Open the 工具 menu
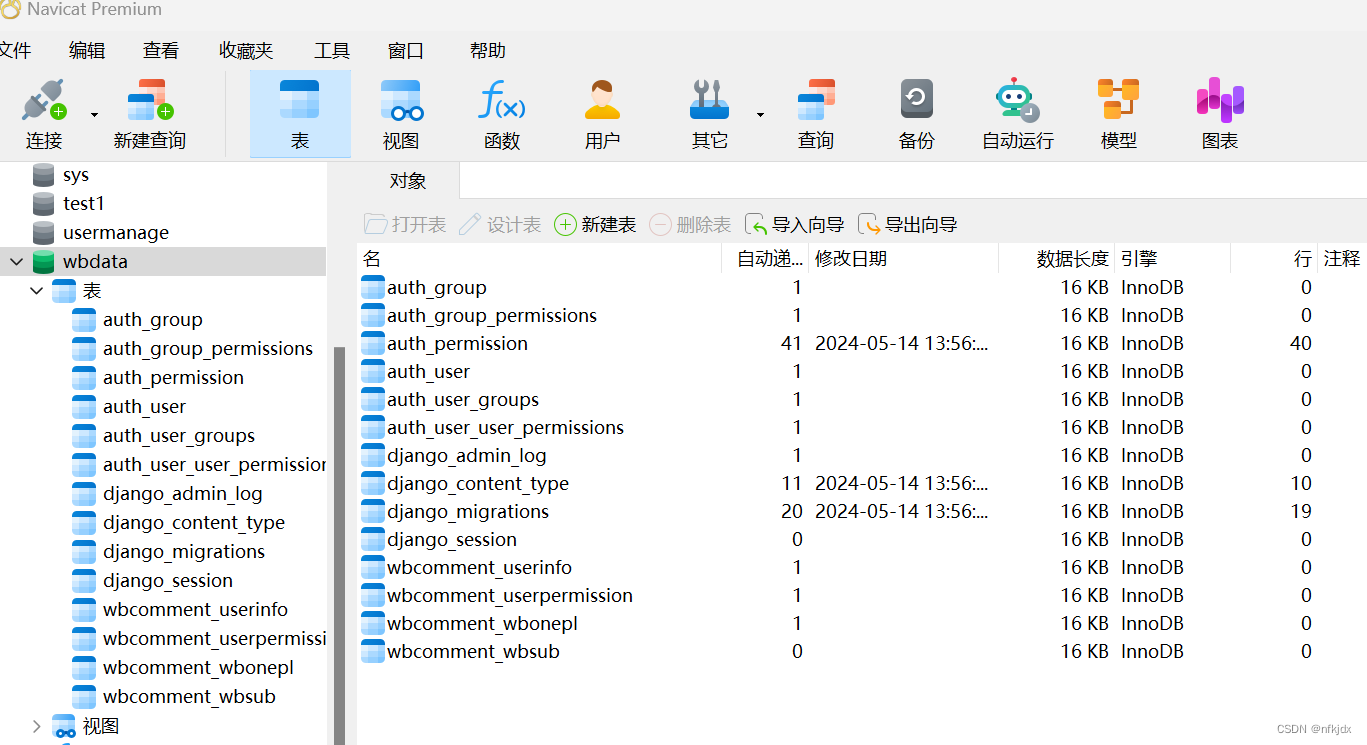 click(x=332, y=50)
